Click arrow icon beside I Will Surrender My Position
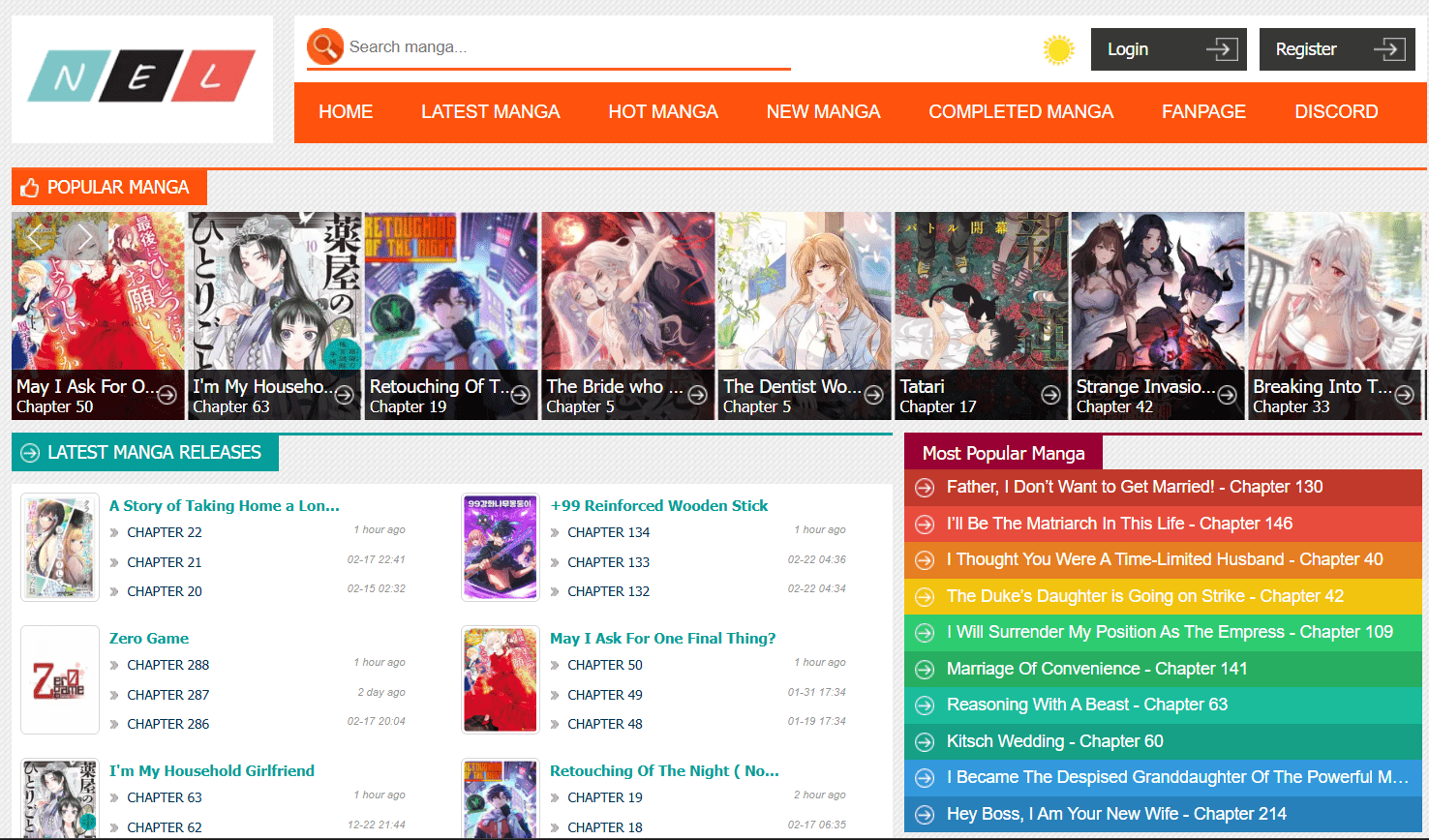Image resolution: width=1429 pixels, height=840 pixels. 925,632
